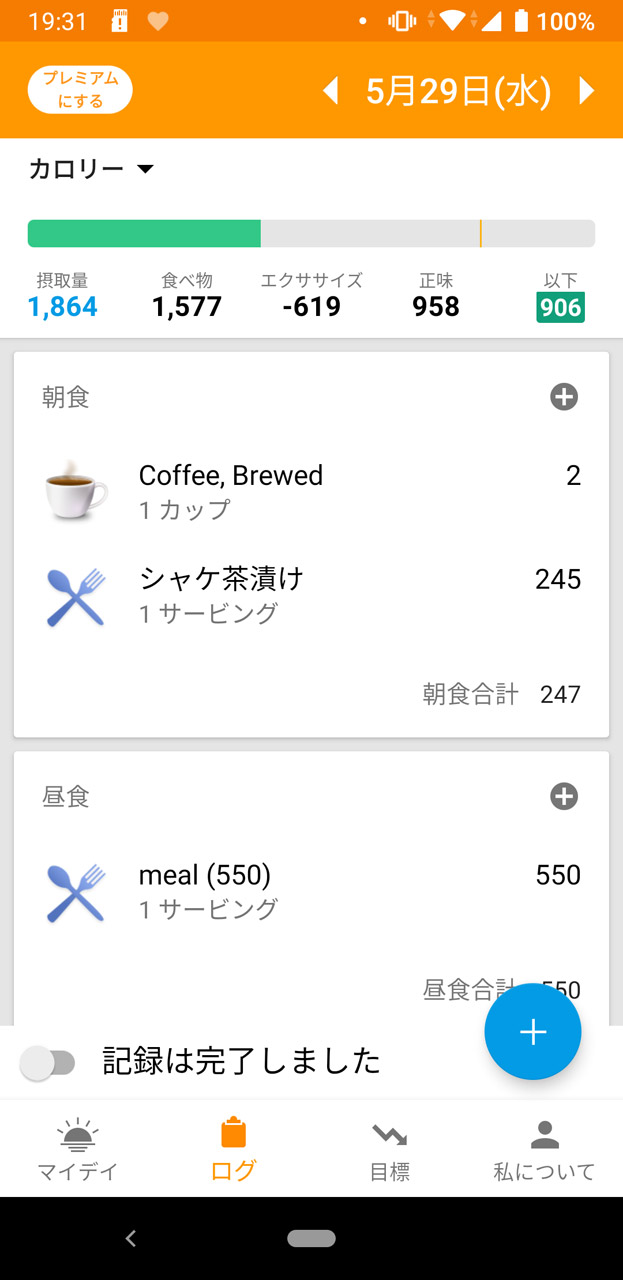623x1280 pixels.
Task: Tap the blue floating add button
Action: [x=532, y=1032]
